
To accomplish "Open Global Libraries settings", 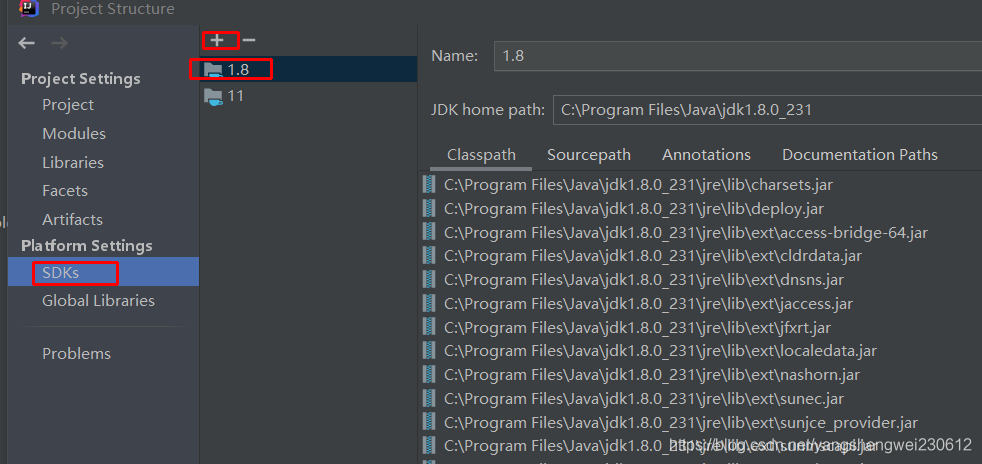I will [98, 301].
